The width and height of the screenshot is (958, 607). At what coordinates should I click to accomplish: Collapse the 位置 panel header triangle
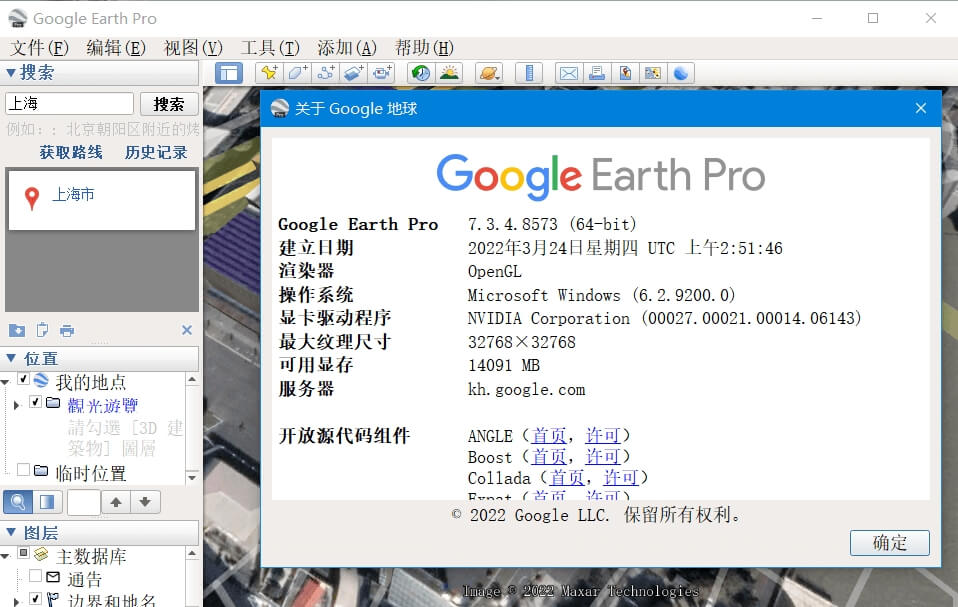(10, 358)
